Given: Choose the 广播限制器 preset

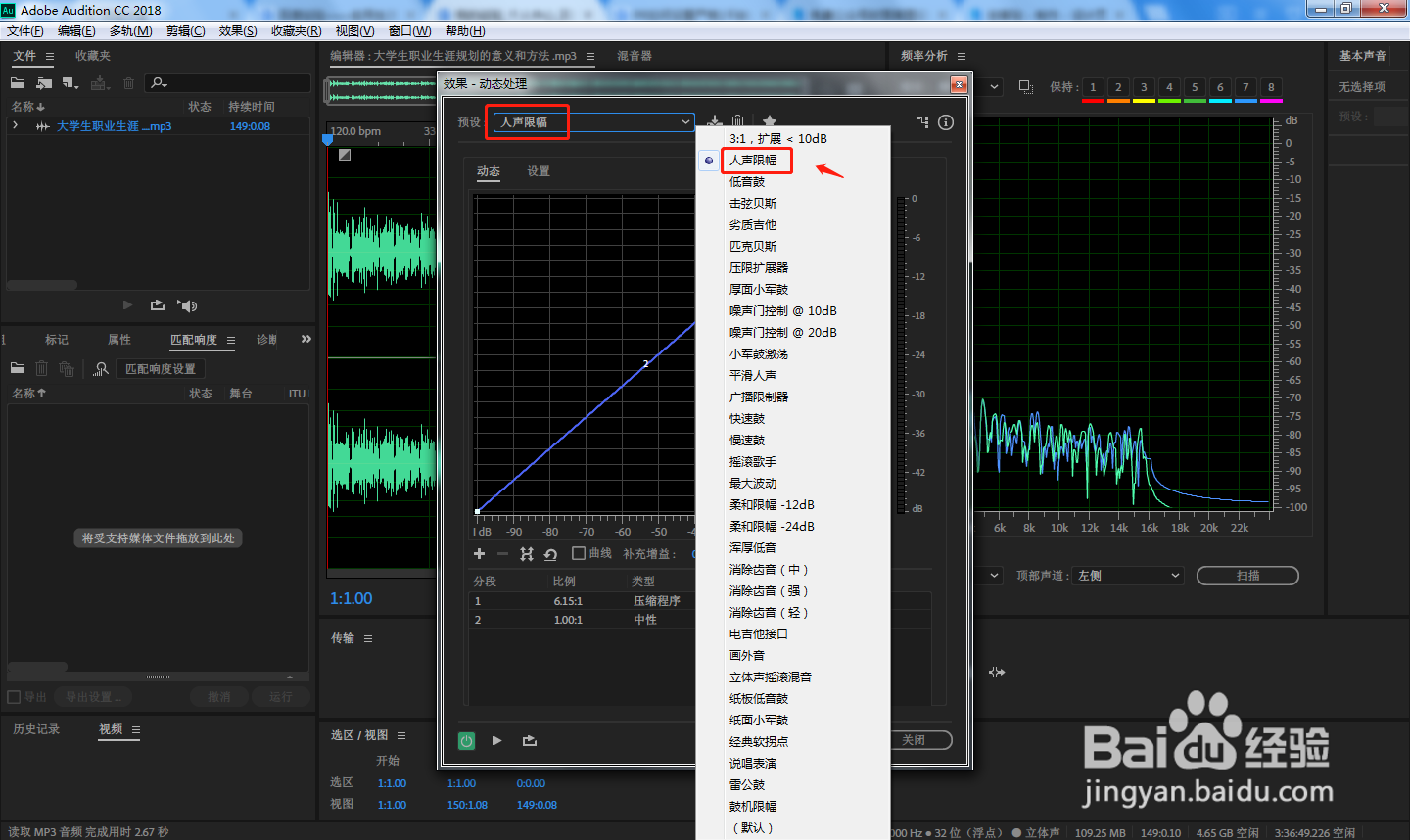Looking at the screenshot, I should 759,397.
